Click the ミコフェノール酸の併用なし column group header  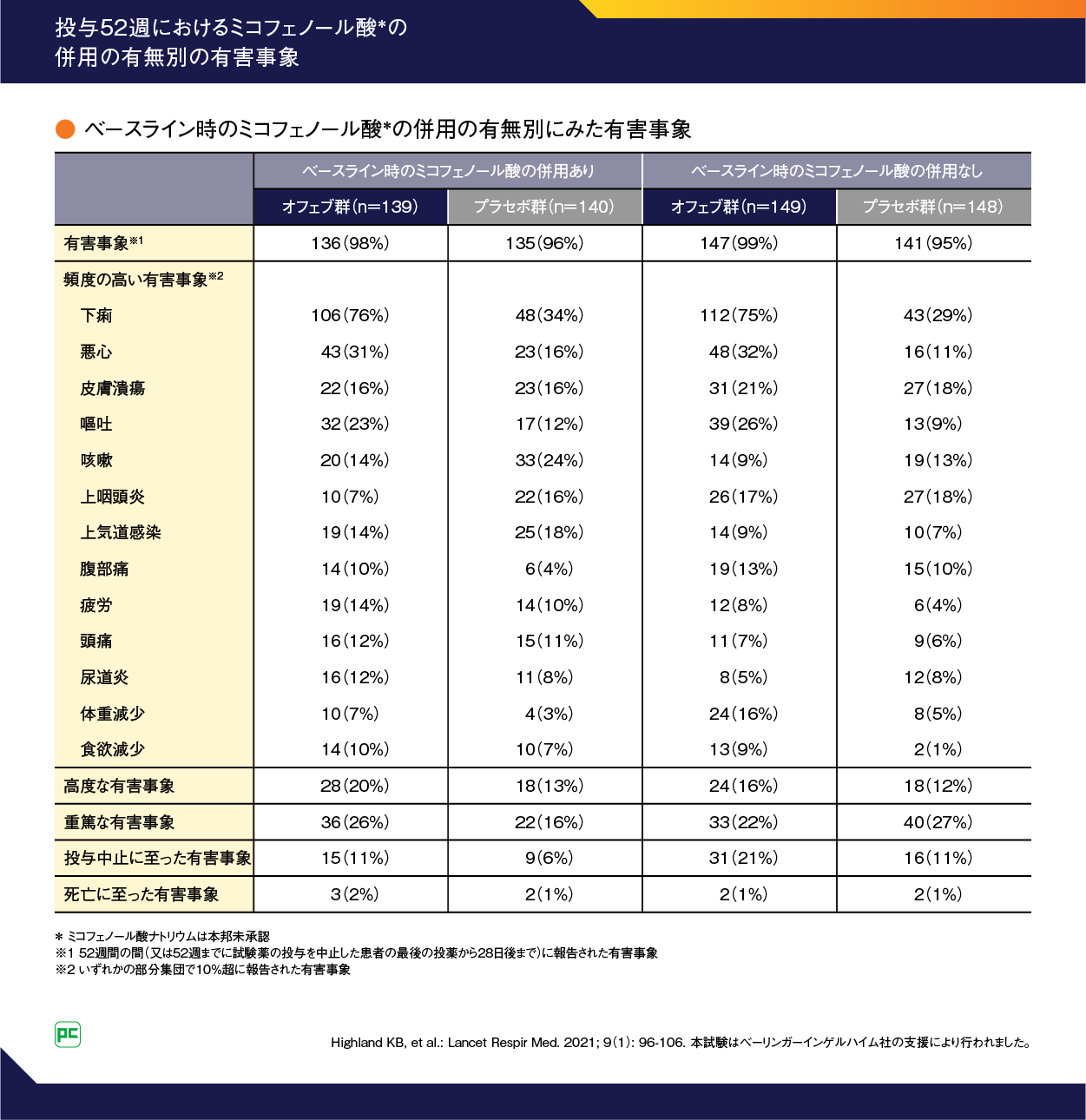[836, 171]
